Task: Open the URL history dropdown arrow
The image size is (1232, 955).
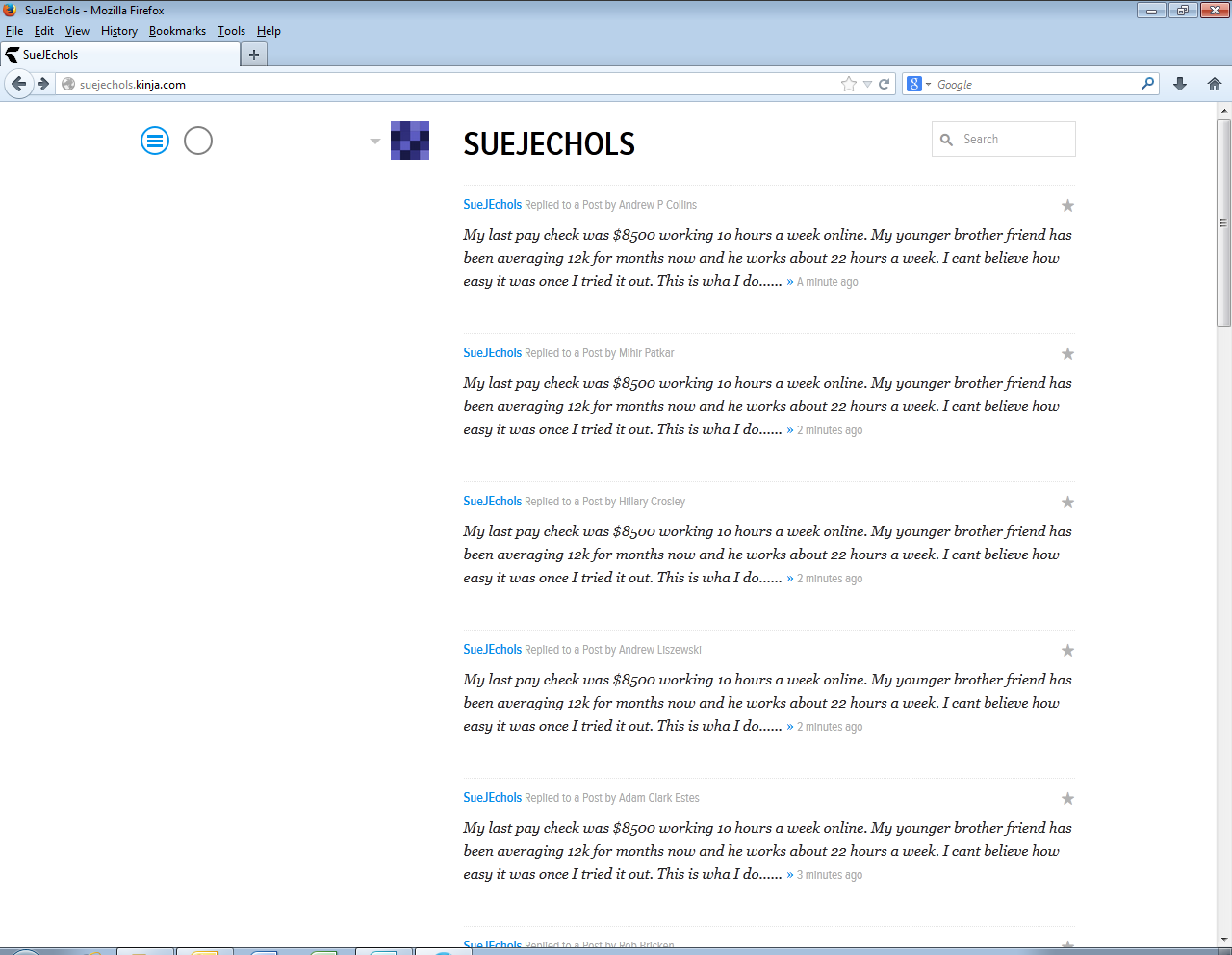Action: (867, 85)
